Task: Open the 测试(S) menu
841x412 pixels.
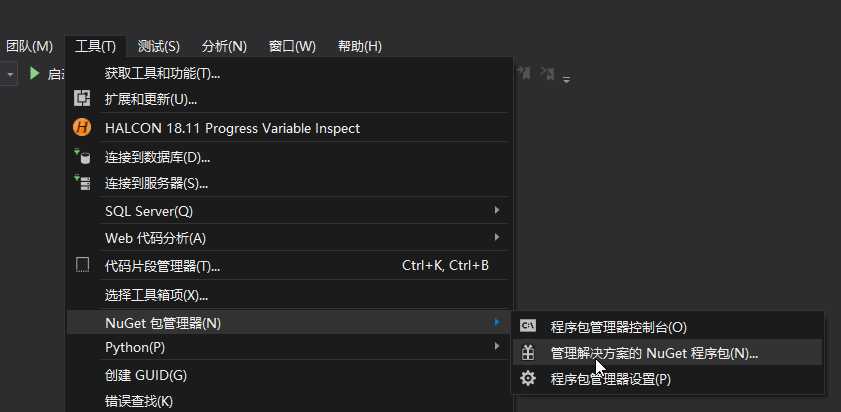Action: point(158,47)
